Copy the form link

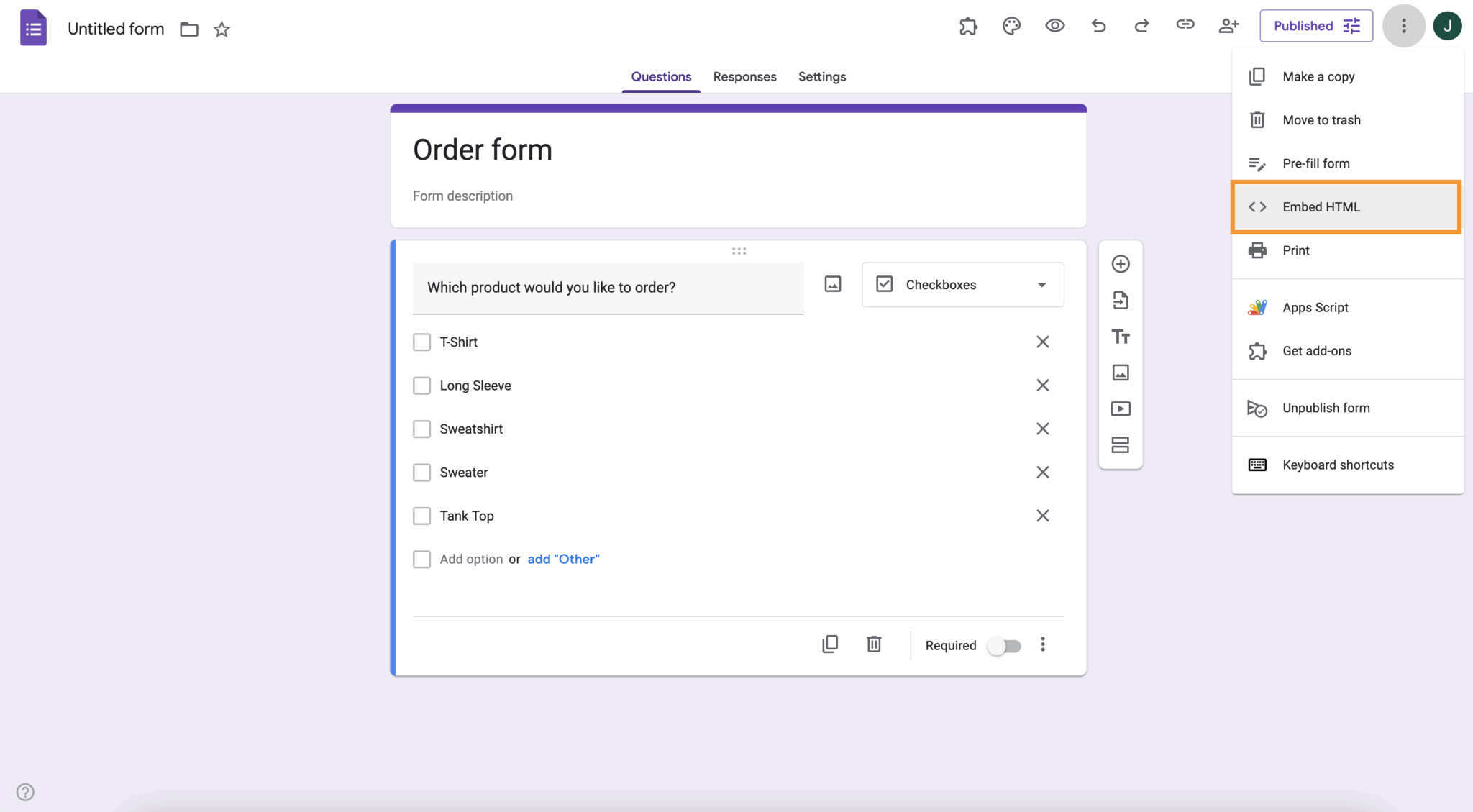(1185, 26)
